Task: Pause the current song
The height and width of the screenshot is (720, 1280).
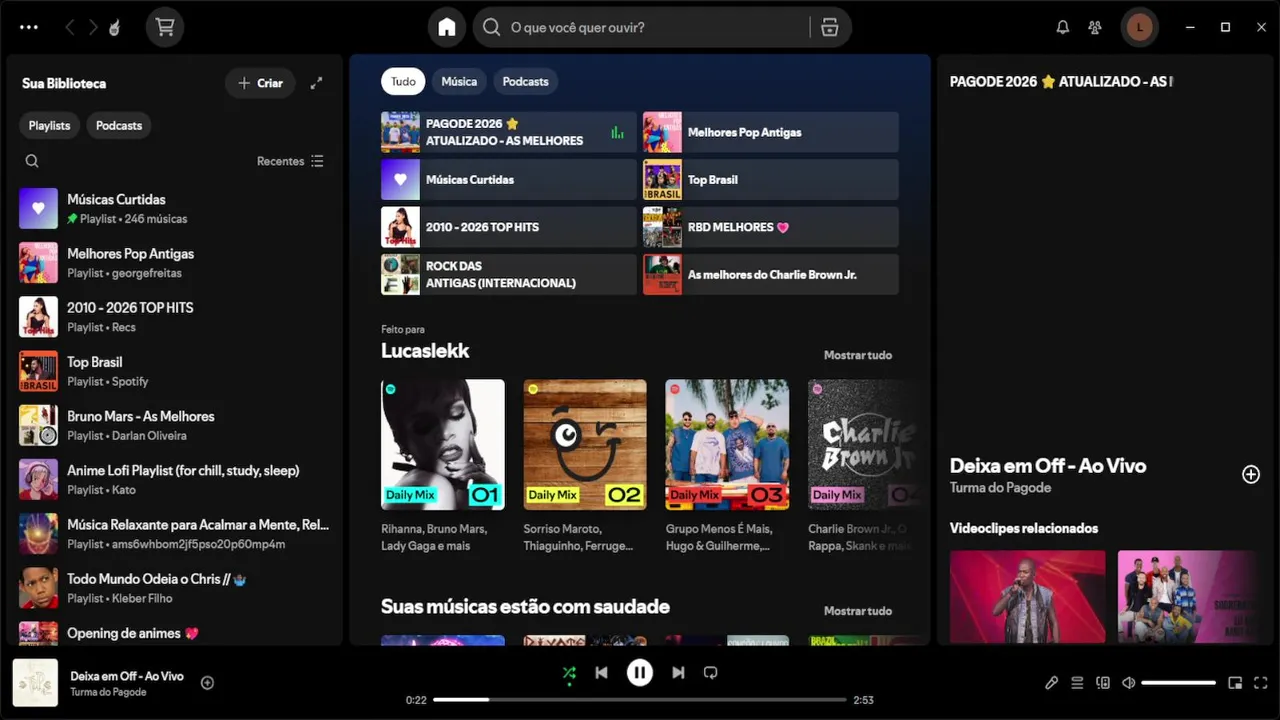Action: tap(640, 673)
